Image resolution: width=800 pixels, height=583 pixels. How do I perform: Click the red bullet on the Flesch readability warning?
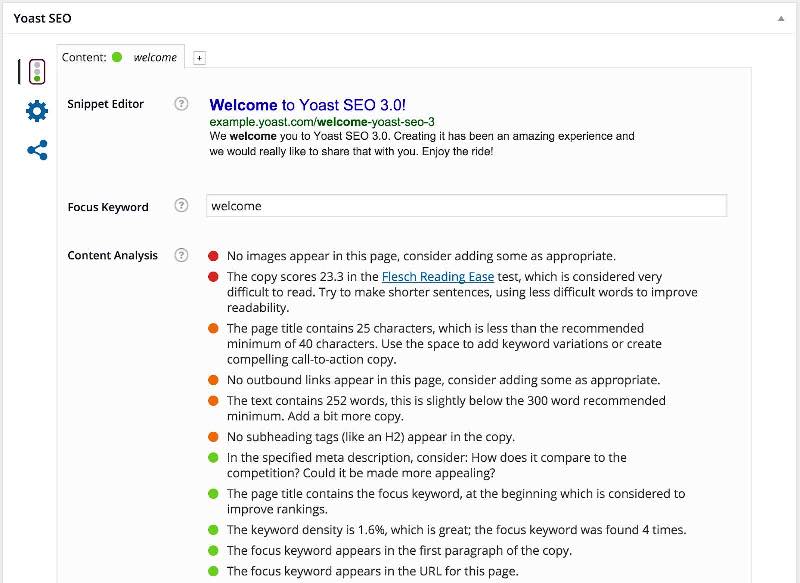(213, 274)
